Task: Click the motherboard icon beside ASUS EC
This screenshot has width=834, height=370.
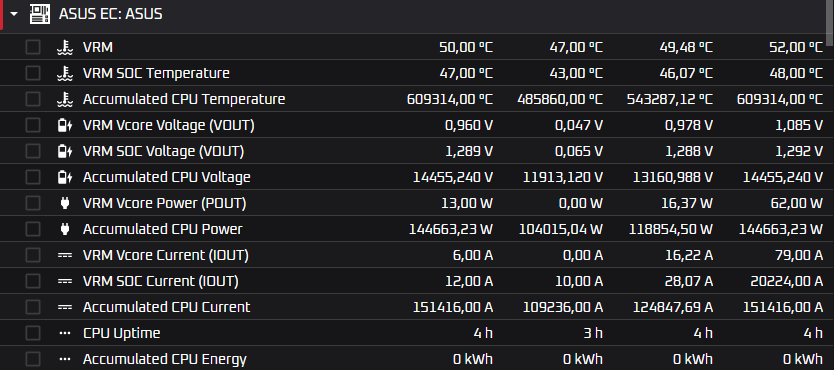Action: (40, 14)
